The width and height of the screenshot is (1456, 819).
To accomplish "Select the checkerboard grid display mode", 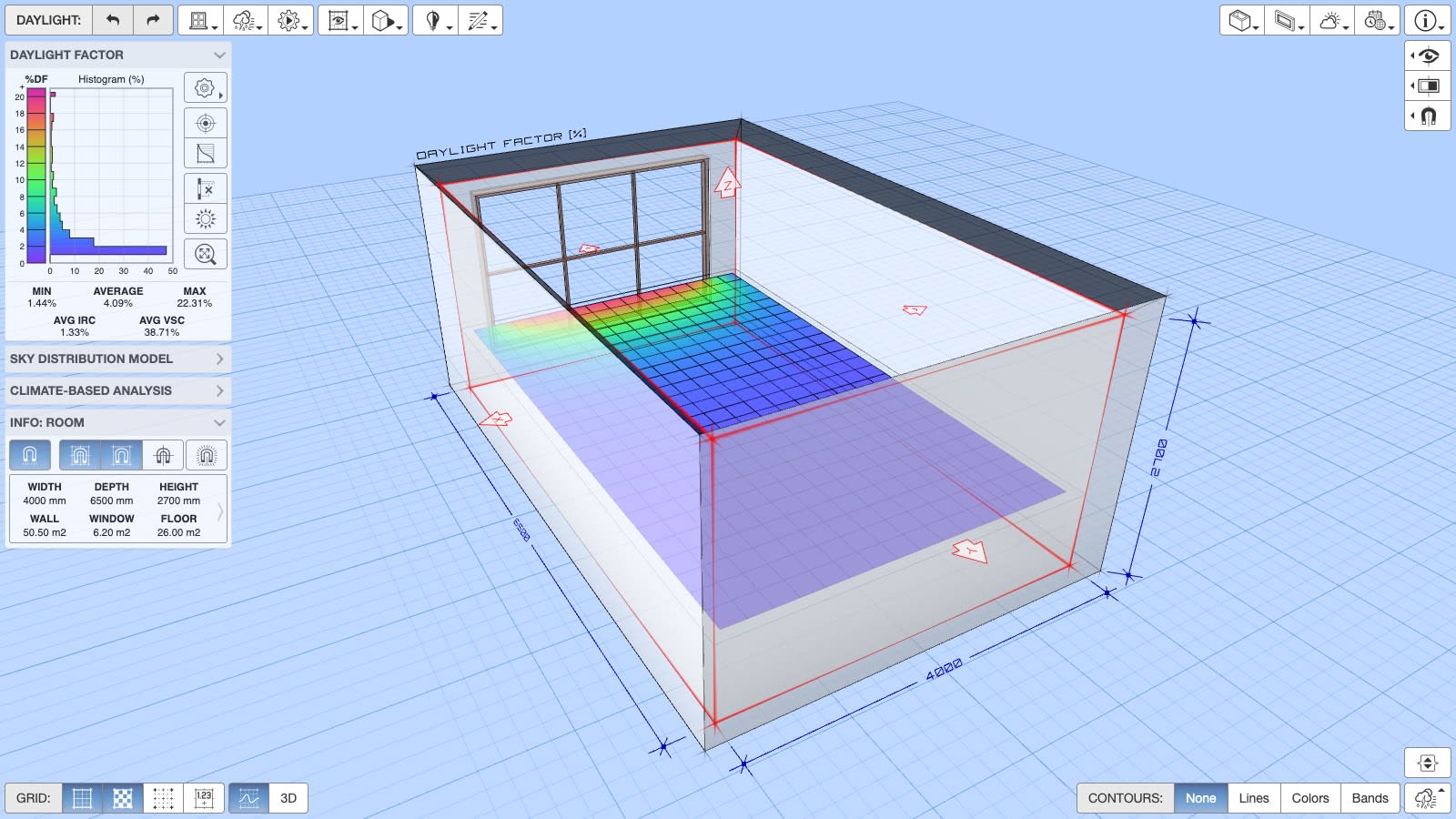I will click(123, 798).
